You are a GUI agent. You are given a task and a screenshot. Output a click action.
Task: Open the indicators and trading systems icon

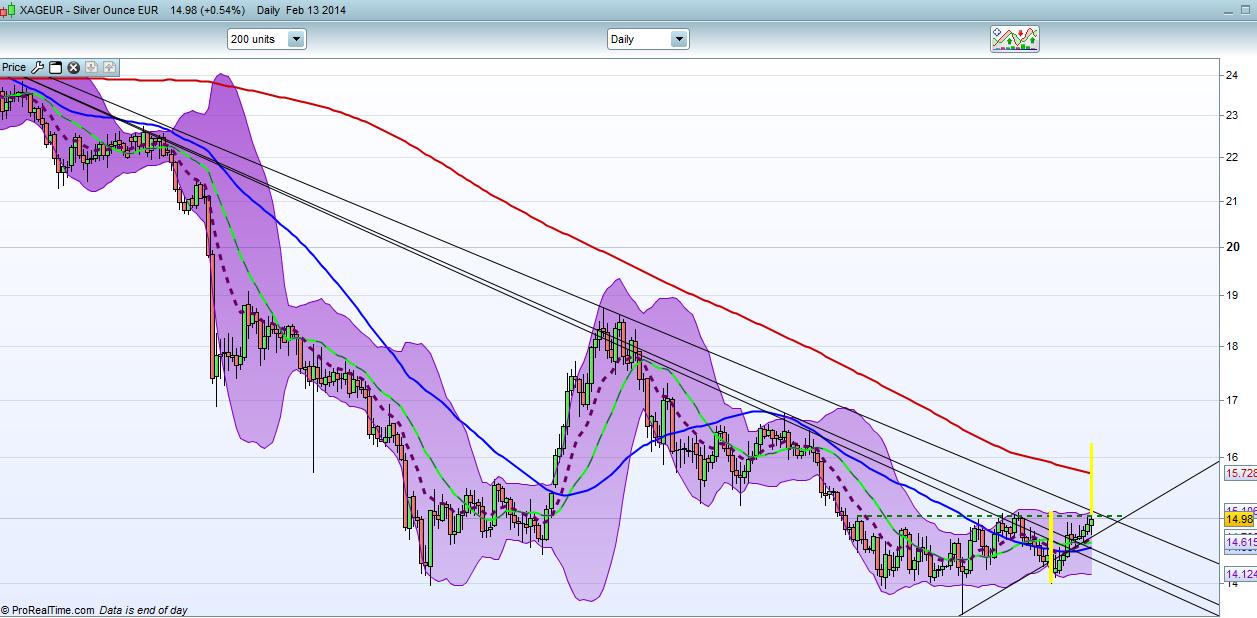tap(1014, 39)
